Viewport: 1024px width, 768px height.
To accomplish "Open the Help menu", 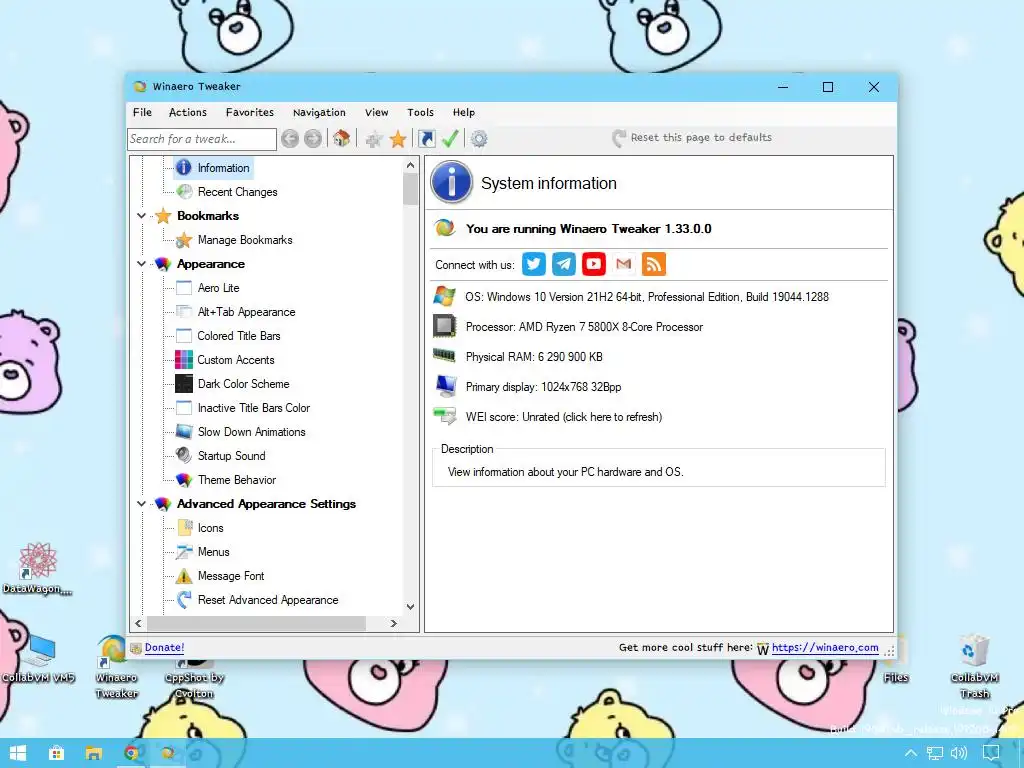I will (464, 112).
